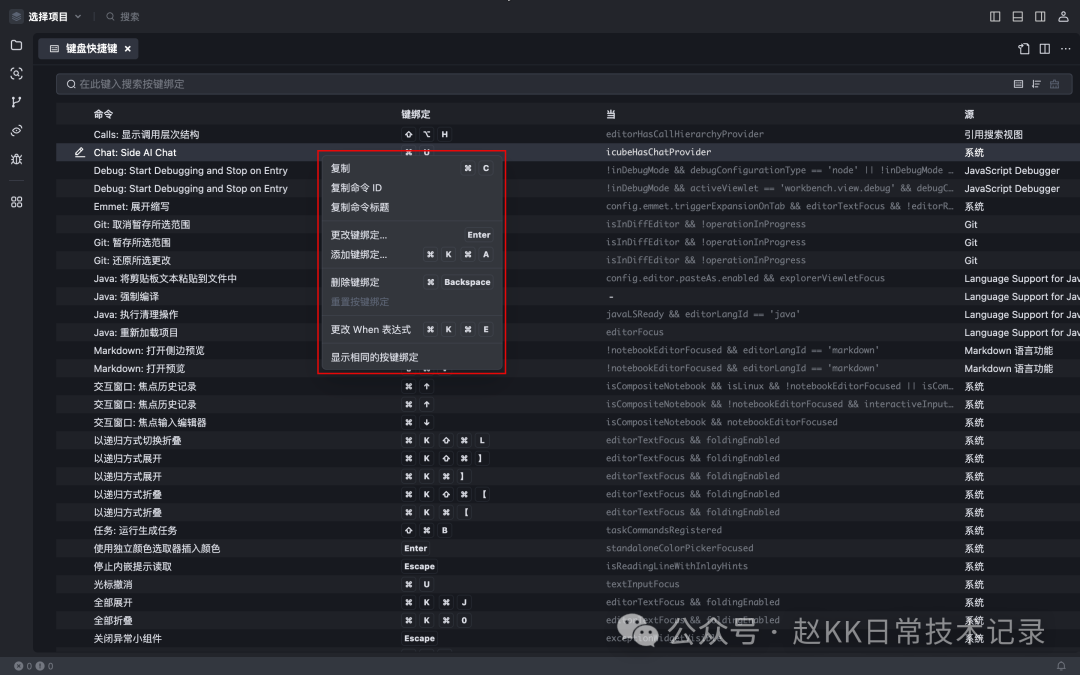The width and height of the screenshot is (1080, 675).
Task: Open the extensions grid icon in sidebar
Action: click(16, 202)
